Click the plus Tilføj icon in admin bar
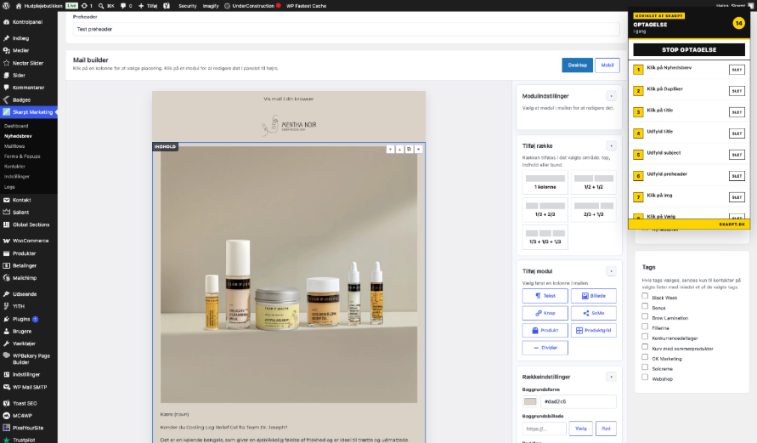Screen dimensions: 757x443 click(x=141, y=6)
